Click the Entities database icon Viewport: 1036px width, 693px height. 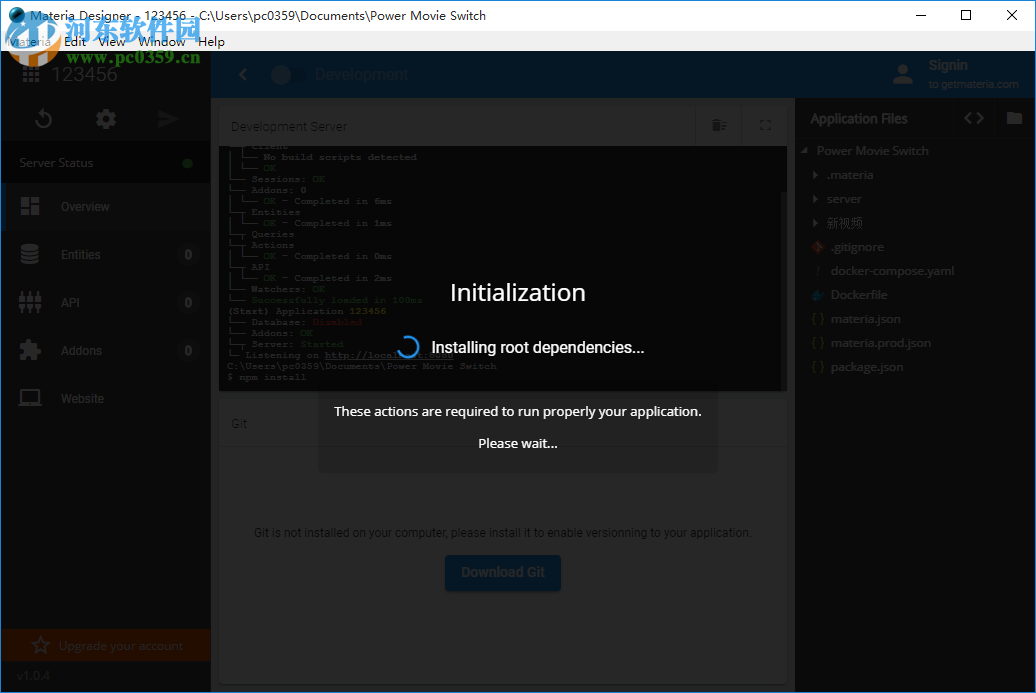(30, 254)
